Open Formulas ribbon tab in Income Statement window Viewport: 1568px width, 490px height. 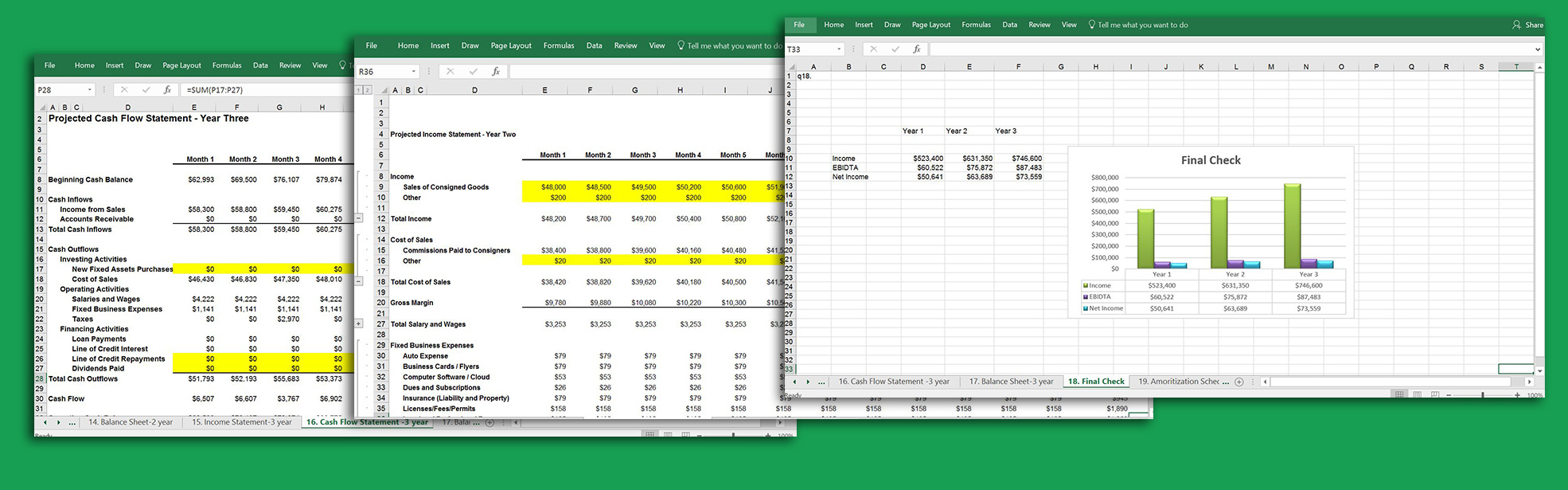(x=559, y=45)
